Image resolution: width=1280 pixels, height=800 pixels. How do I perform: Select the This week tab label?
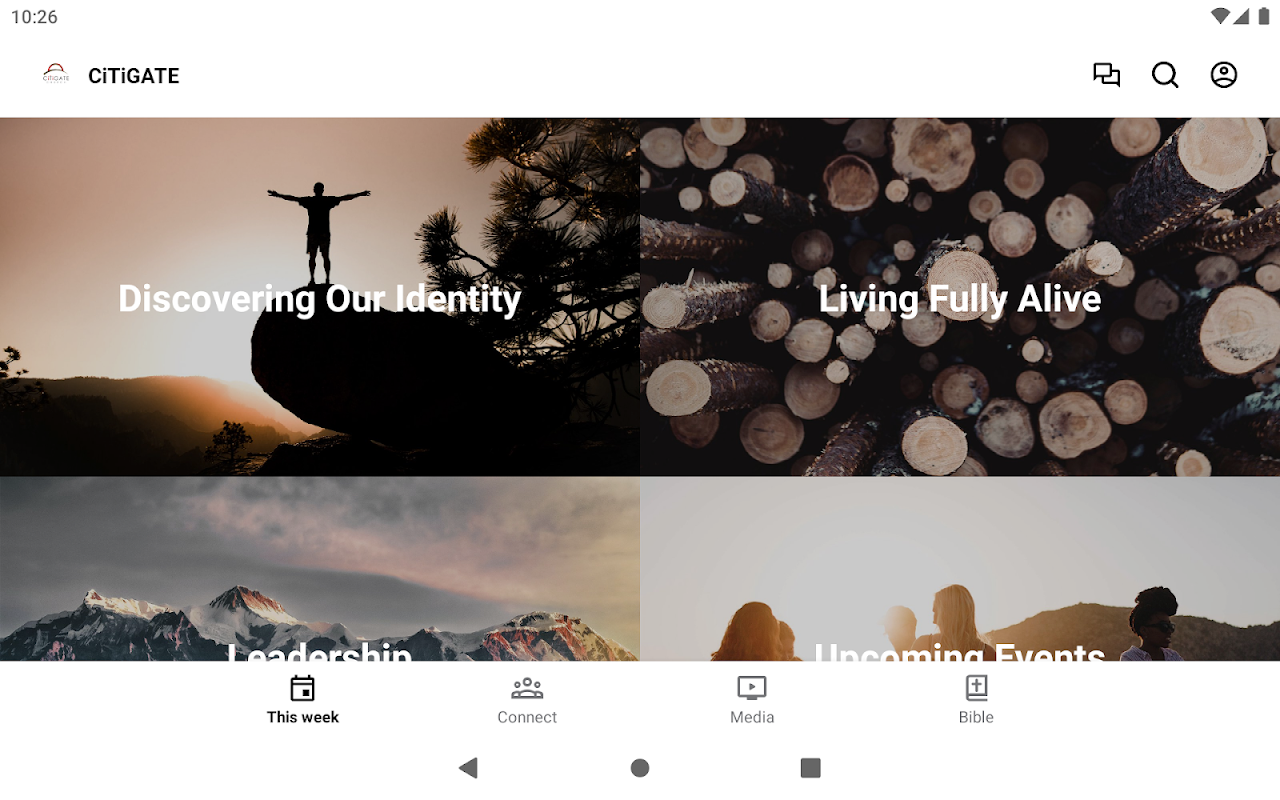[x=303, y=717]
